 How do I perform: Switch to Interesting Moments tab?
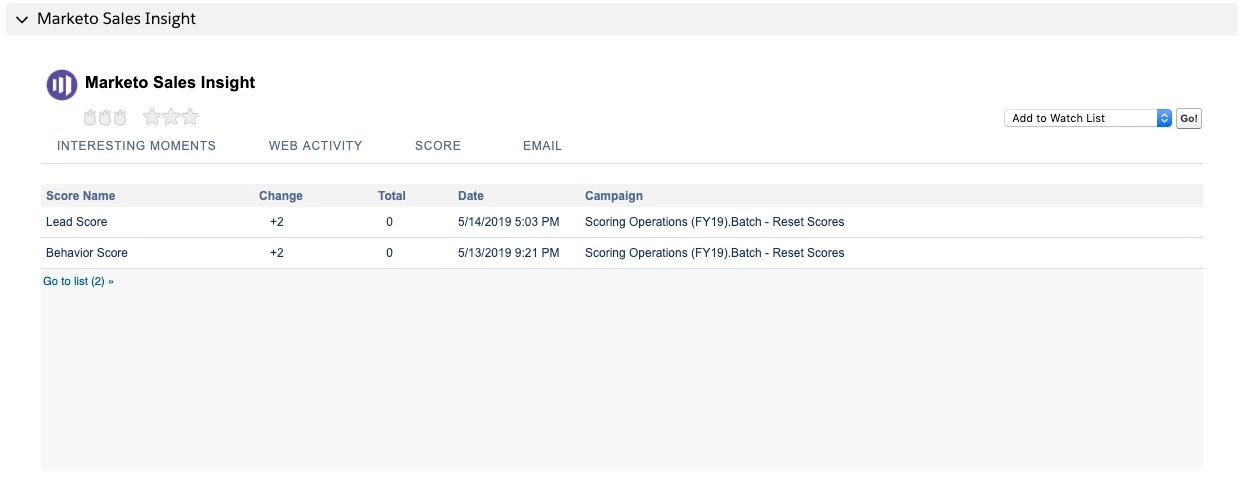[136, 146]
